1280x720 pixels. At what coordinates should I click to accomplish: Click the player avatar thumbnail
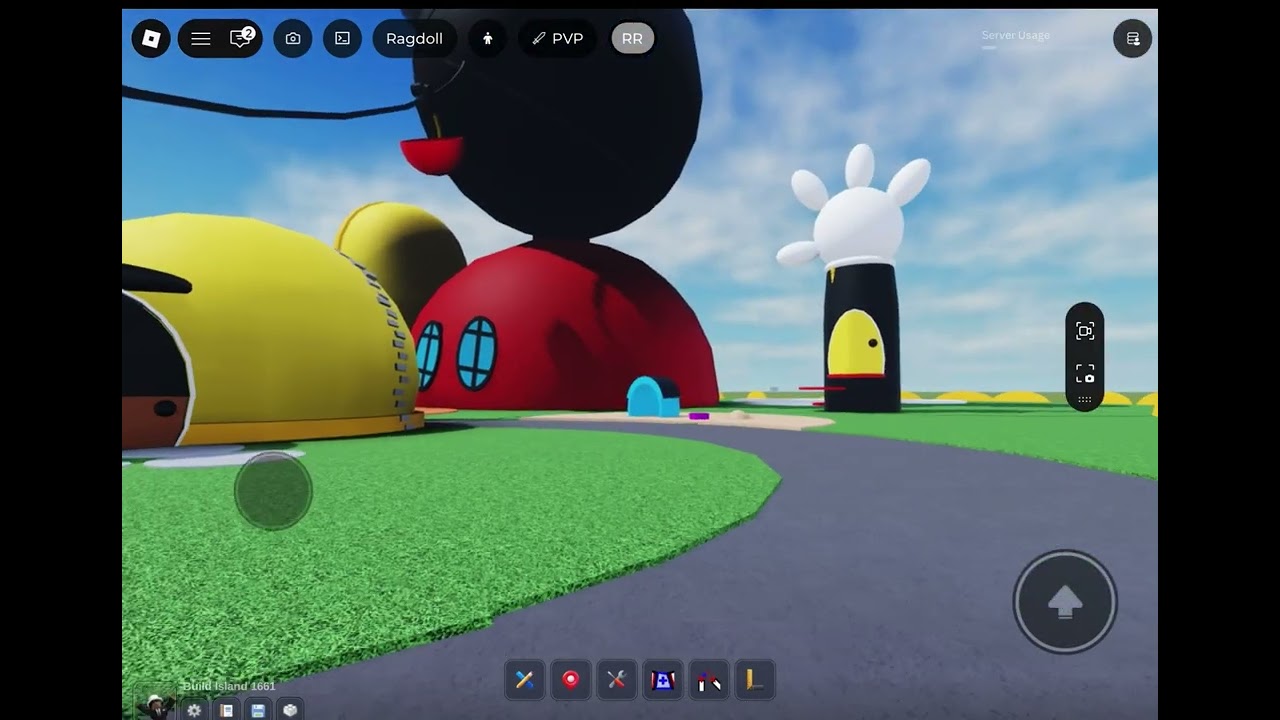click(x=155, y=702)
